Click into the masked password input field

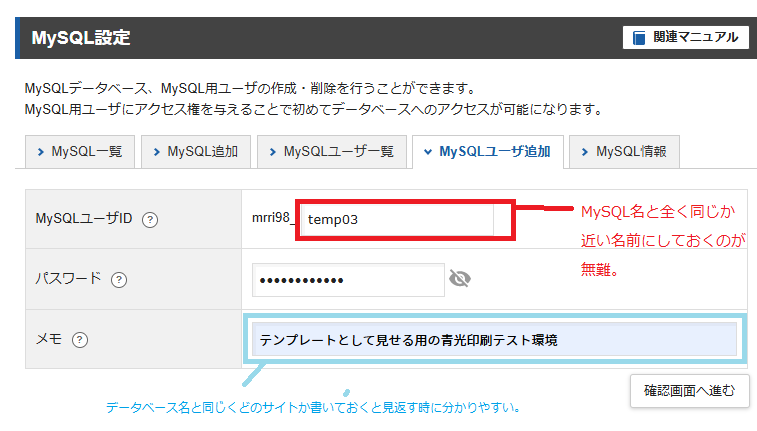348,280
